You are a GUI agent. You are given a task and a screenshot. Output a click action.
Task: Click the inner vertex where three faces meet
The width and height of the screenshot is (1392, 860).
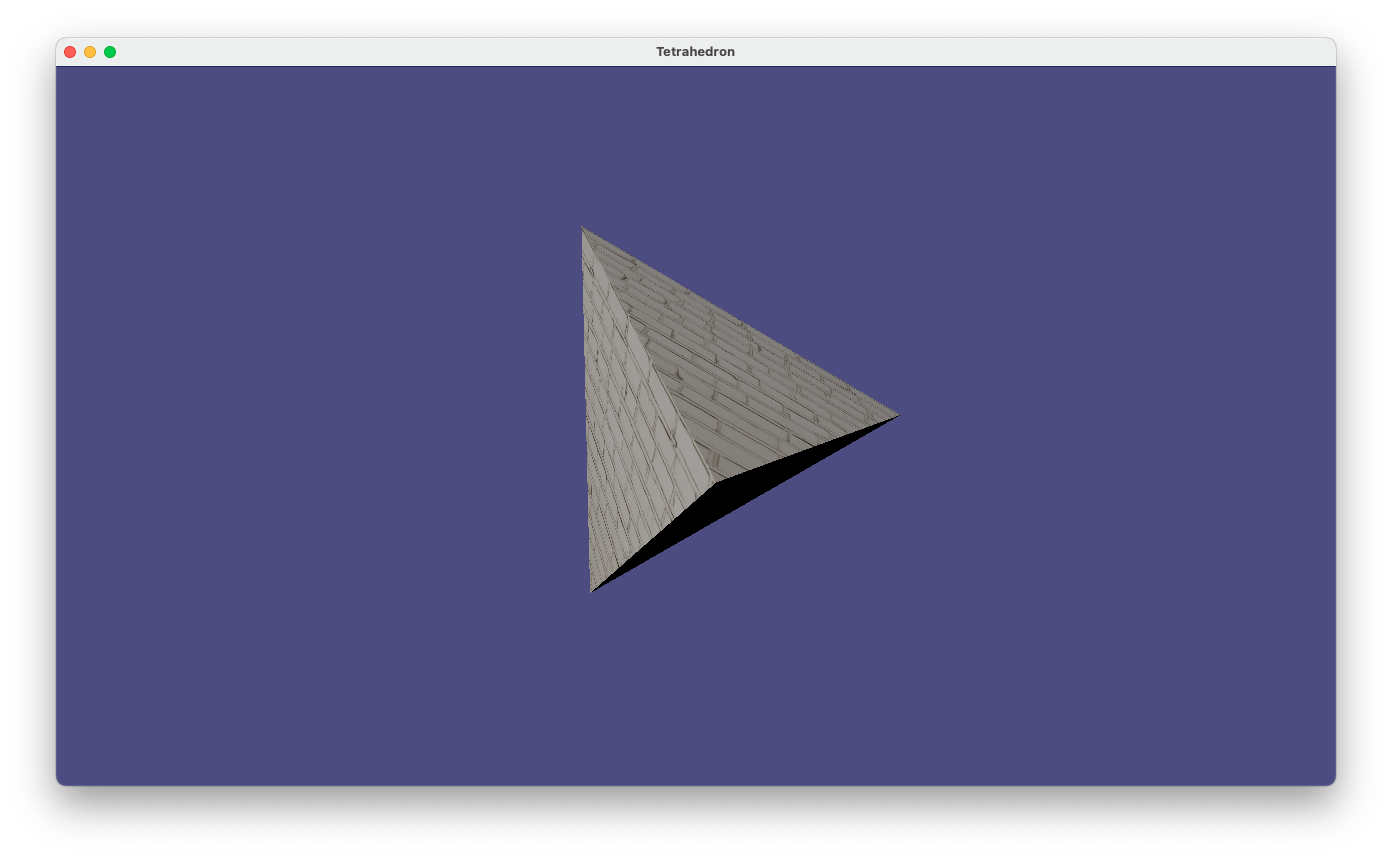tap(715, 481)
